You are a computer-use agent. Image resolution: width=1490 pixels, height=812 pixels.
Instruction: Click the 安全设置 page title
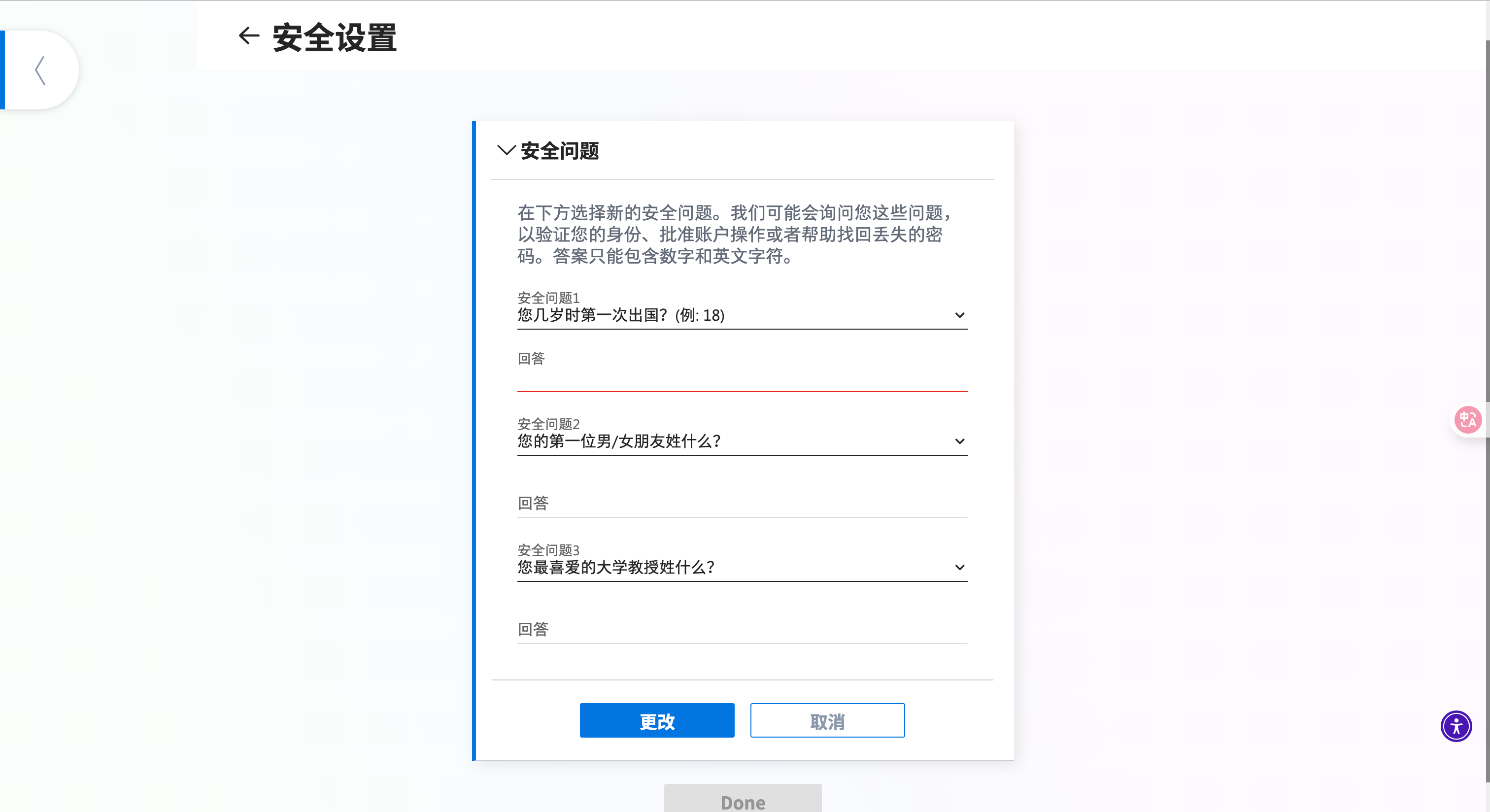coord(335,37)
